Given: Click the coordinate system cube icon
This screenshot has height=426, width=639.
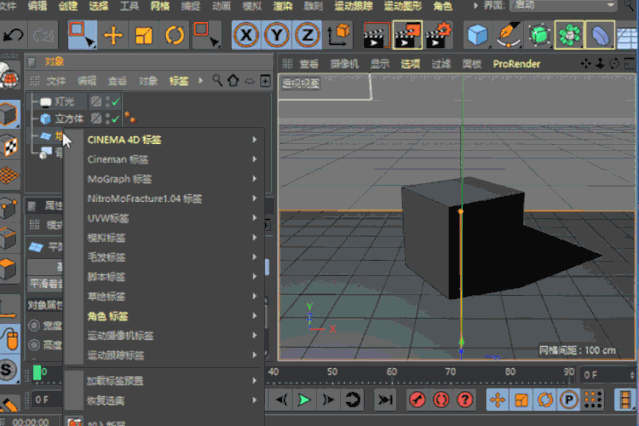Looking at the screenshot, I should click(339, 35).
